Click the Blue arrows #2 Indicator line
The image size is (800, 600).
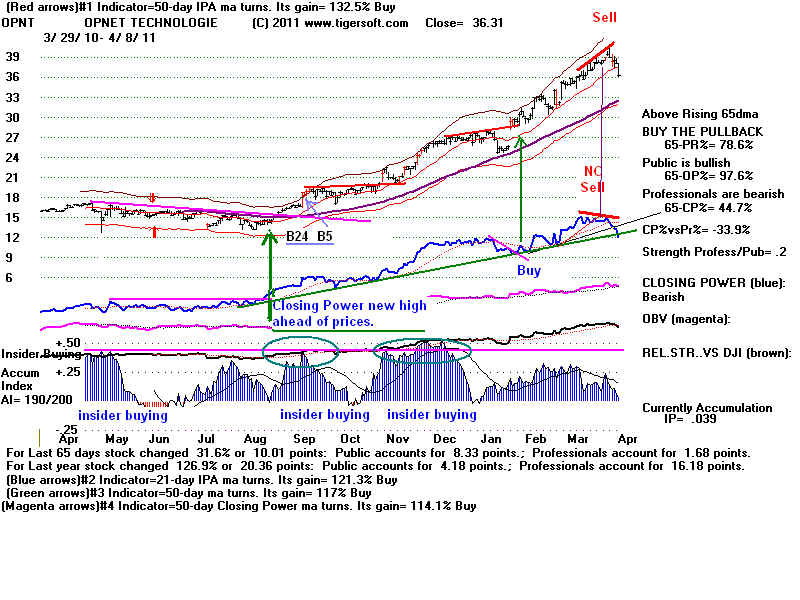[202, 480]
